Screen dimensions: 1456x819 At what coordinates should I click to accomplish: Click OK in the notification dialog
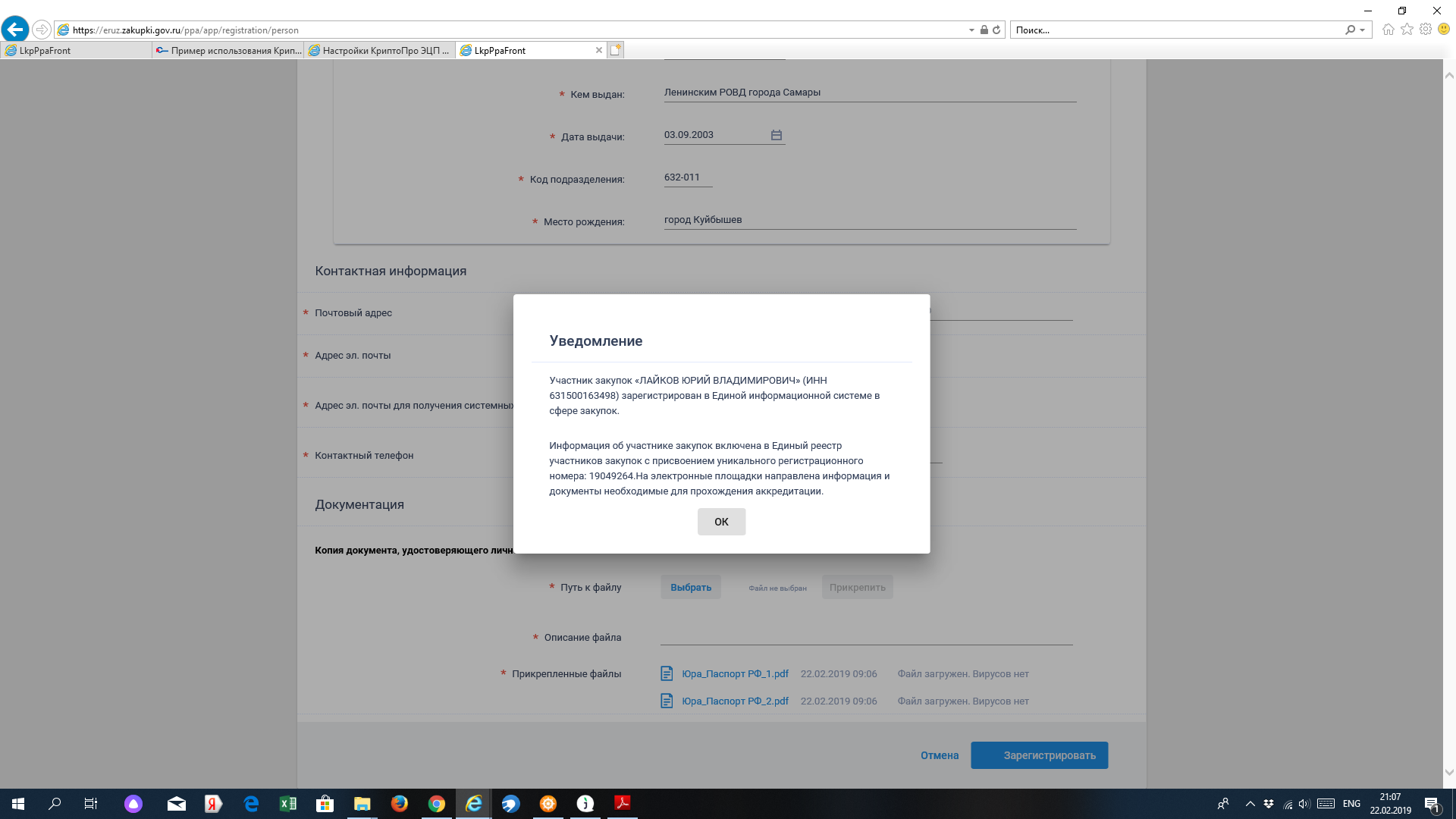click(721, 522)
